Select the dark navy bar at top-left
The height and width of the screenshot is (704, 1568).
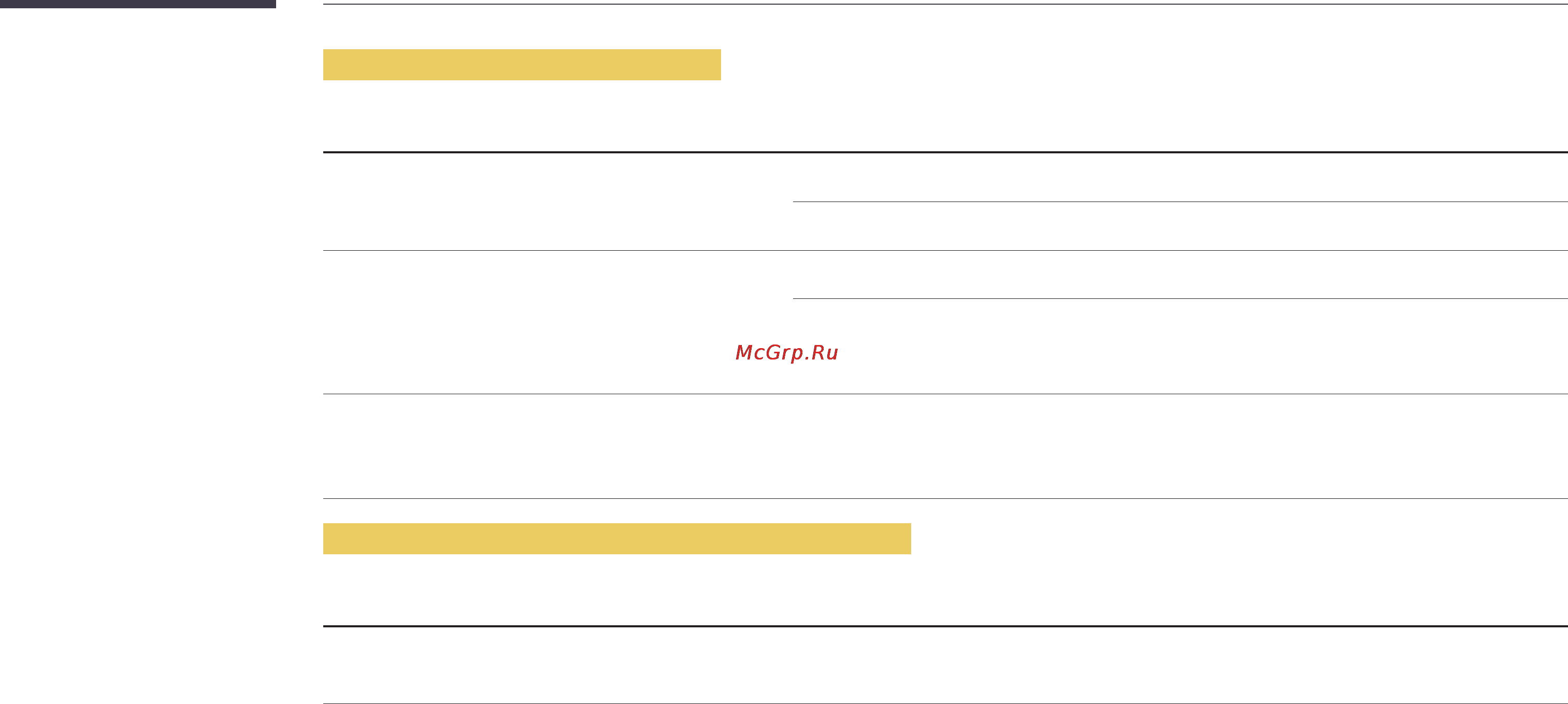(138, 4)
